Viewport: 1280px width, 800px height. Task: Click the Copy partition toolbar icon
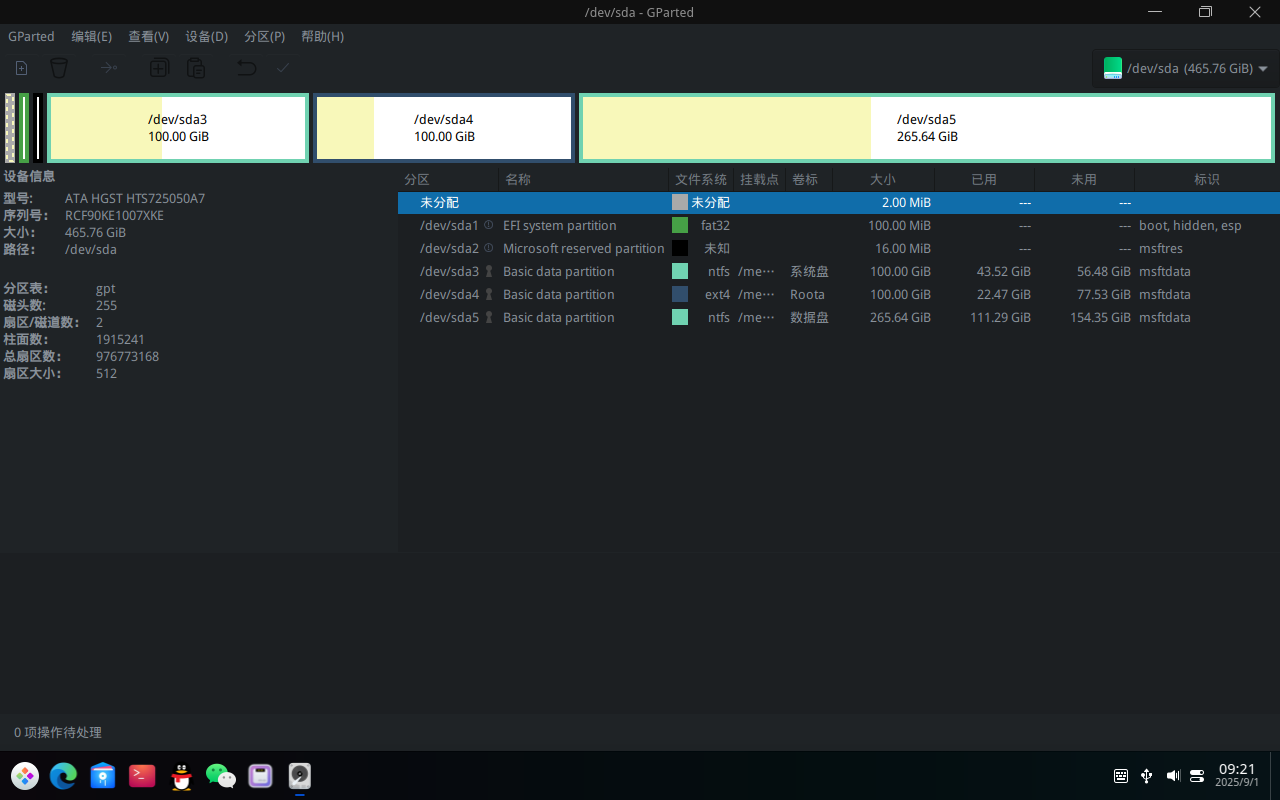[159, 68]
